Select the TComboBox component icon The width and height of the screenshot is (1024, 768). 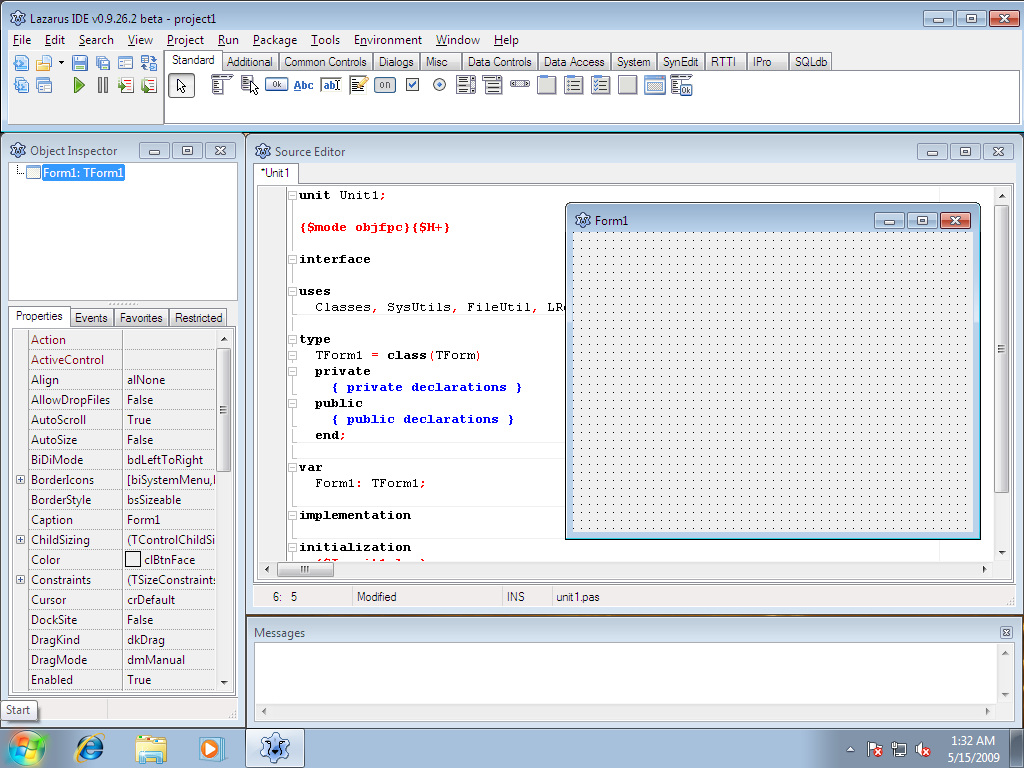[492, 85]
